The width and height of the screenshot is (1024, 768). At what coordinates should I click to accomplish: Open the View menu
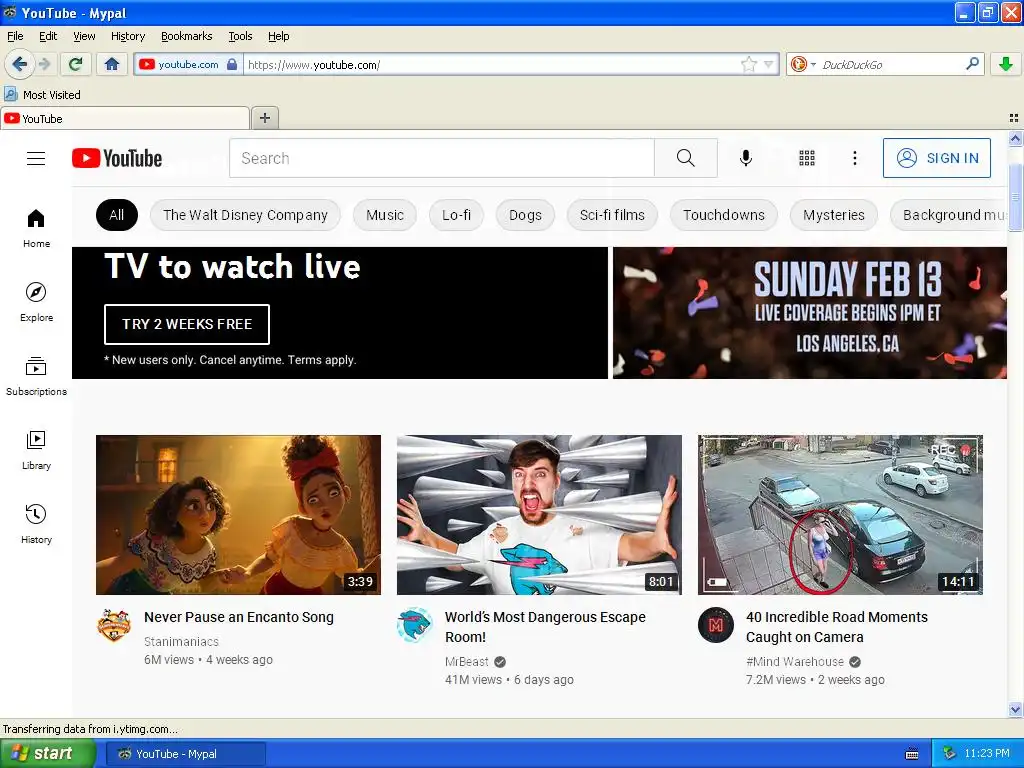coord(84,36)
